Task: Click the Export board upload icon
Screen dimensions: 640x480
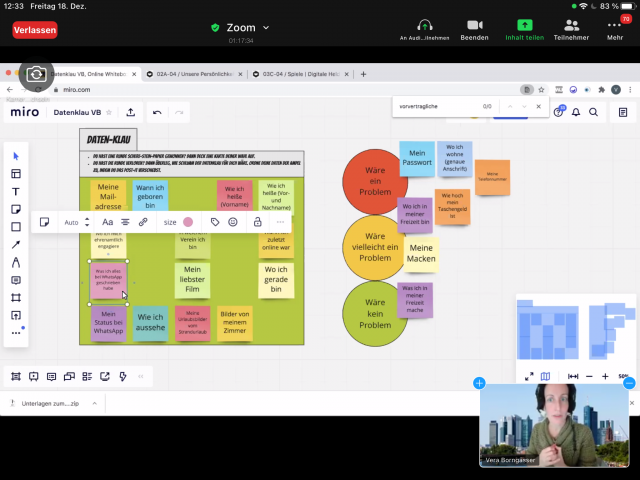Action: coord(131,112)
